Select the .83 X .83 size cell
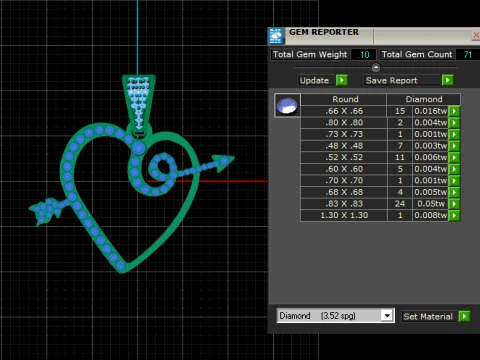 coord(344,204)
